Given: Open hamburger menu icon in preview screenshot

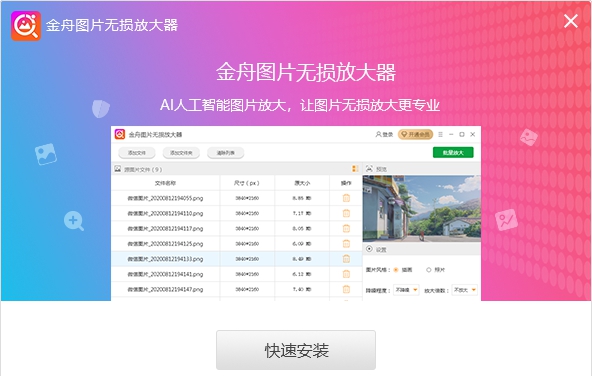Looking at the screenshot, I should pos(440,134).
